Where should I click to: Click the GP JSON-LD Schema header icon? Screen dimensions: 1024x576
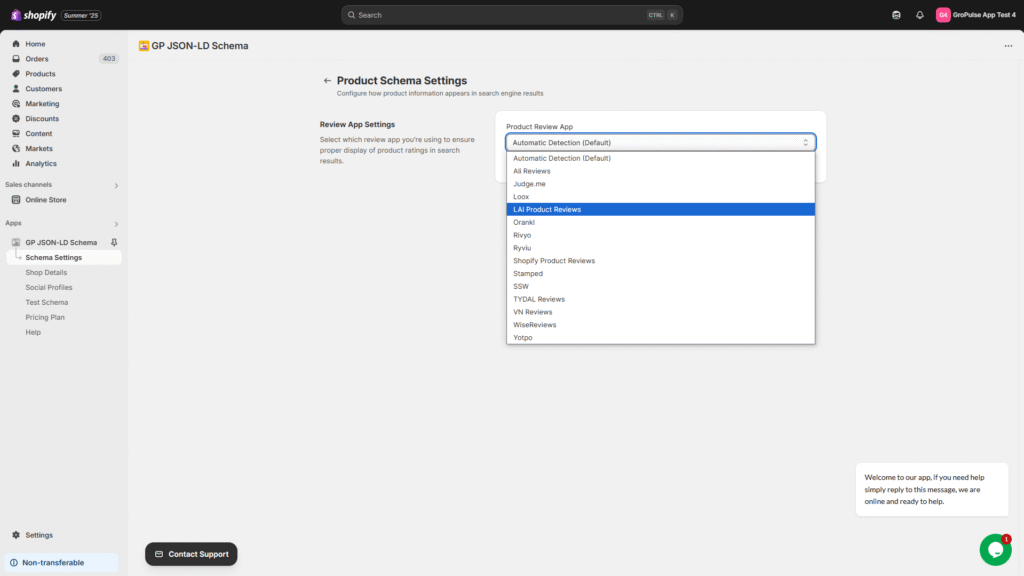pyautogui.click(x=144, y=46)
